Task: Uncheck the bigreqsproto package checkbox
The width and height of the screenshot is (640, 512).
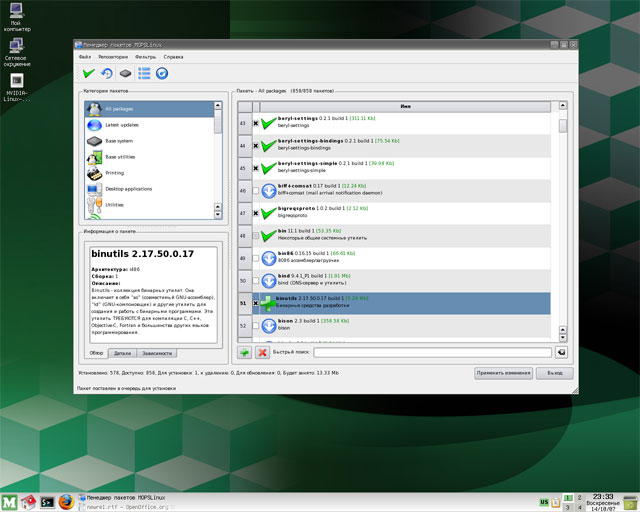Action: pyautogui.click(x=256, y=213)
